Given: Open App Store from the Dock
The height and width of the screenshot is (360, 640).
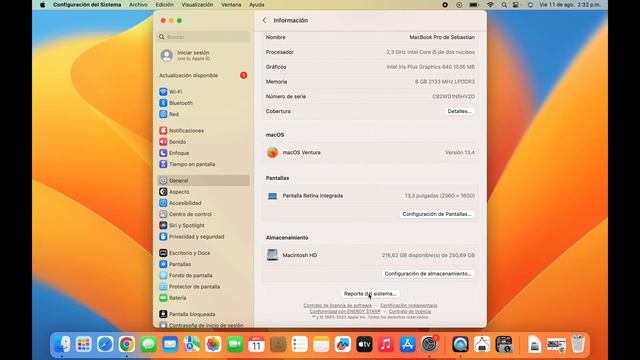Looking at the screenshot, I should click(408, 344).
